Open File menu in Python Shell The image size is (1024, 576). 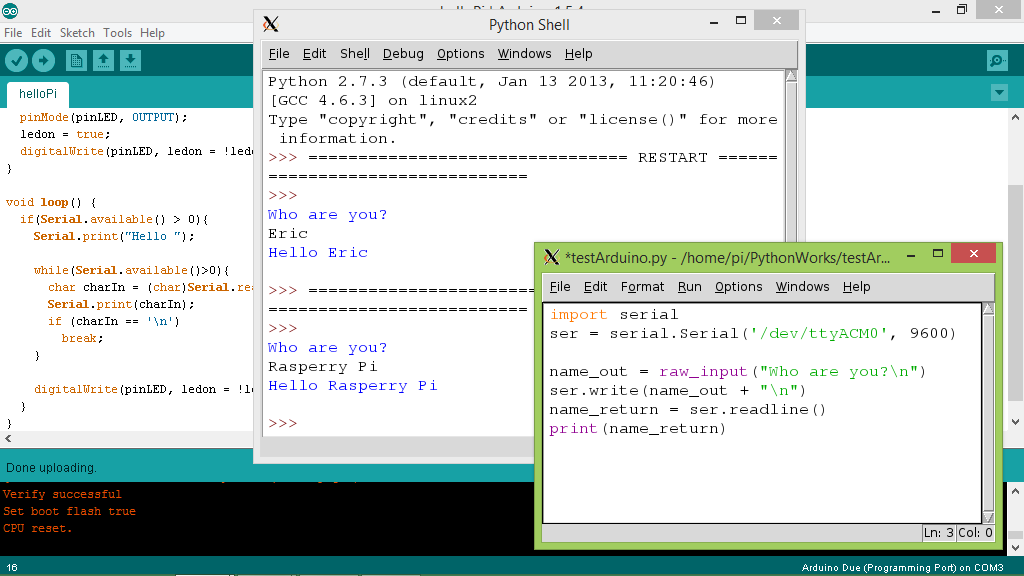coord(279,54)
